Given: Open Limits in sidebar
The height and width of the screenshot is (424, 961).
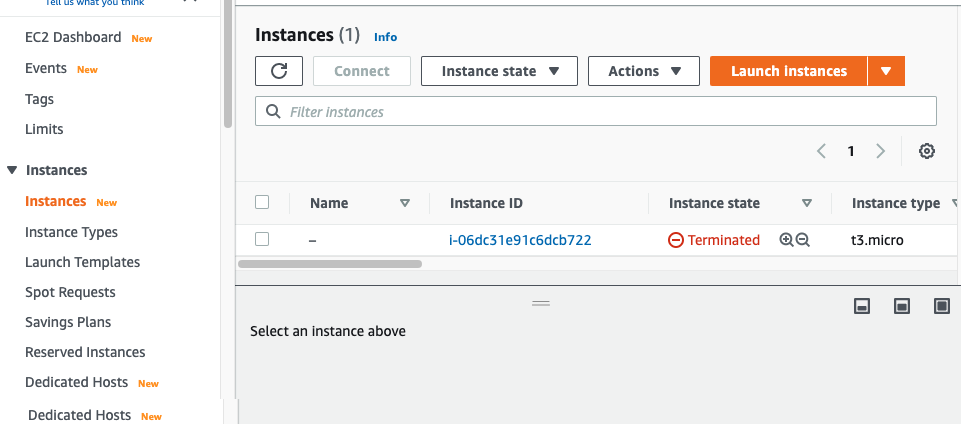Looking at the screenshot, I should pos(44,129).
